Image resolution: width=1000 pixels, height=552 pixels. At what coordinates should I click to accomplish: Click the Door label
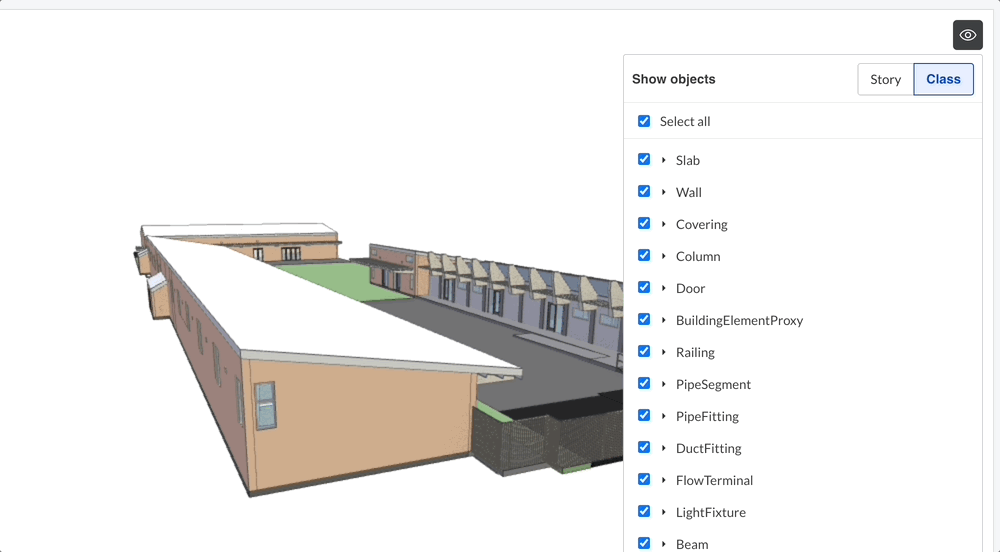[x=690, y=289]
